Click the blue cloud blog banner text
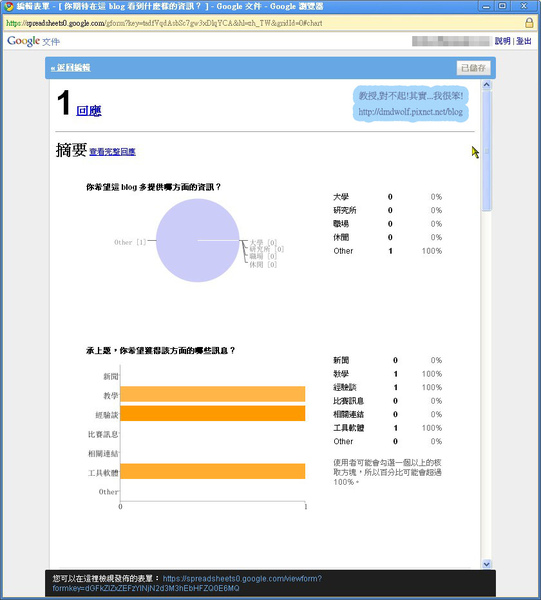541x600 pixels. [411, 96]
